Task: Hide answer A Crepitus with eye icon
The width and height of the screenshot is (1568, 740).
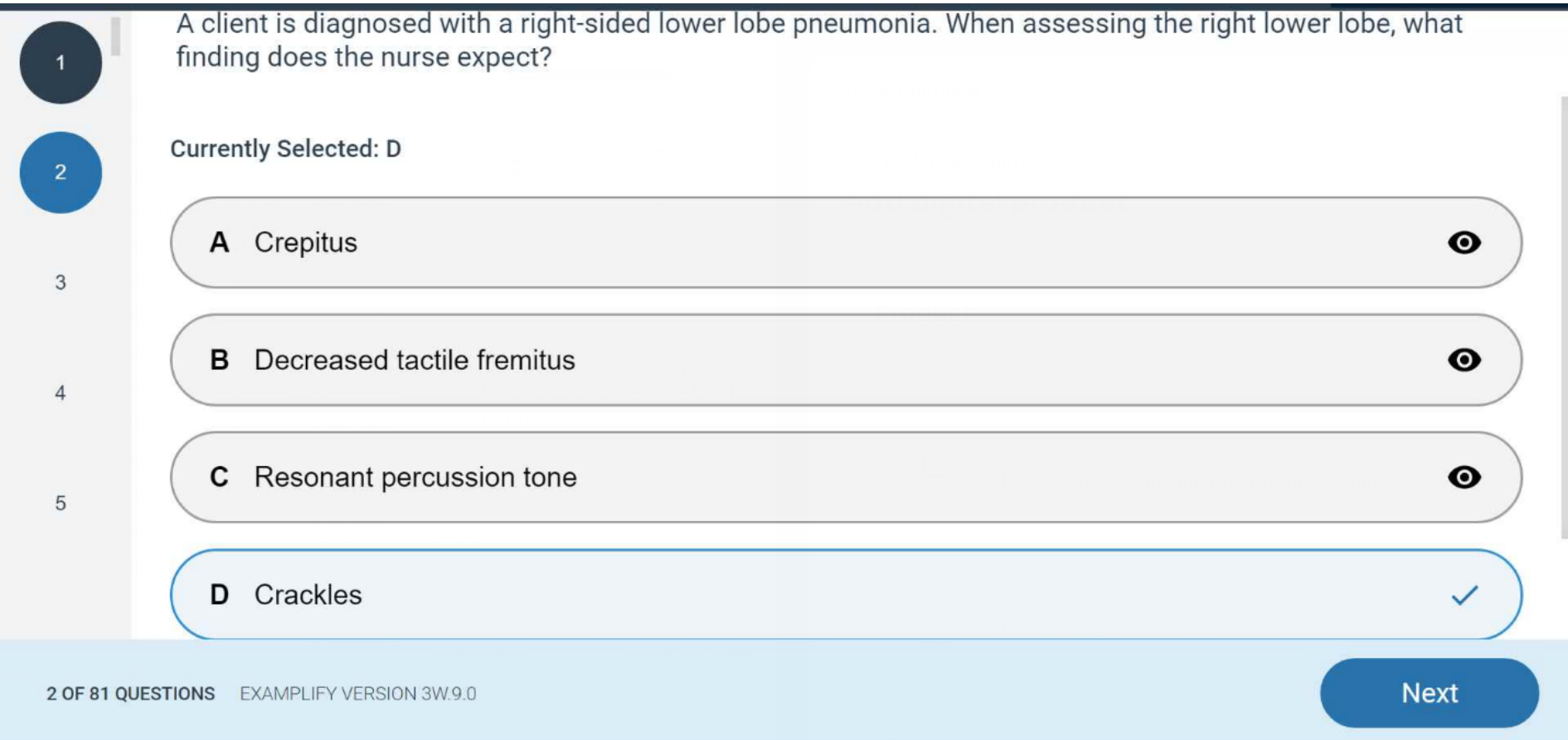Action: (1464, 242)
